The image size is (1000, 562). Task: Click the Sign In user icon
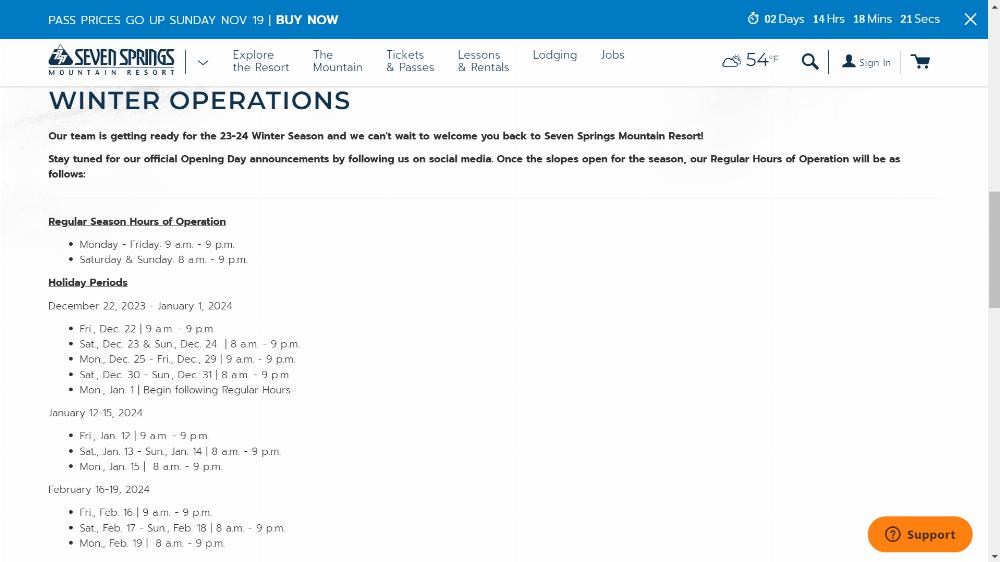[x=848, y=61]
